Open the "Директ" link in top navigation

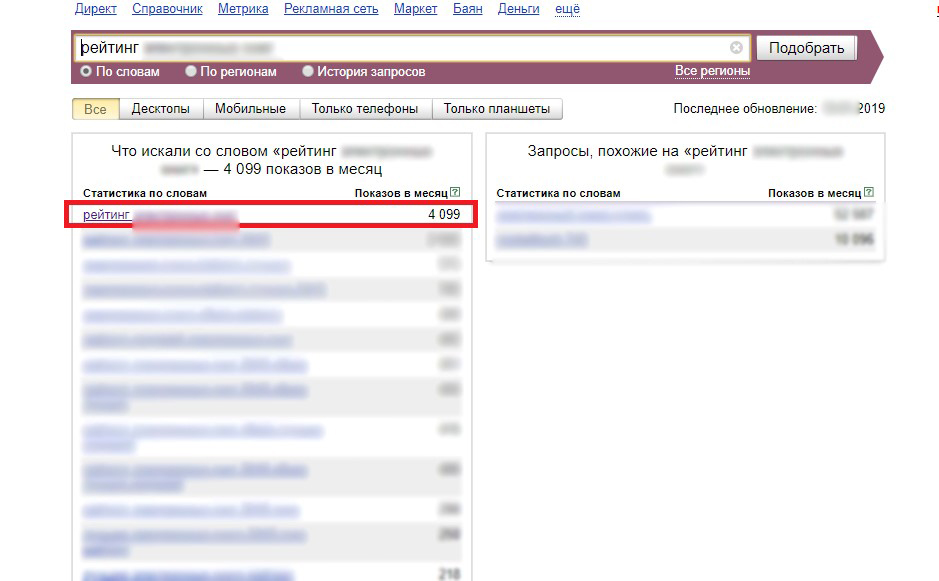(96, 9)
